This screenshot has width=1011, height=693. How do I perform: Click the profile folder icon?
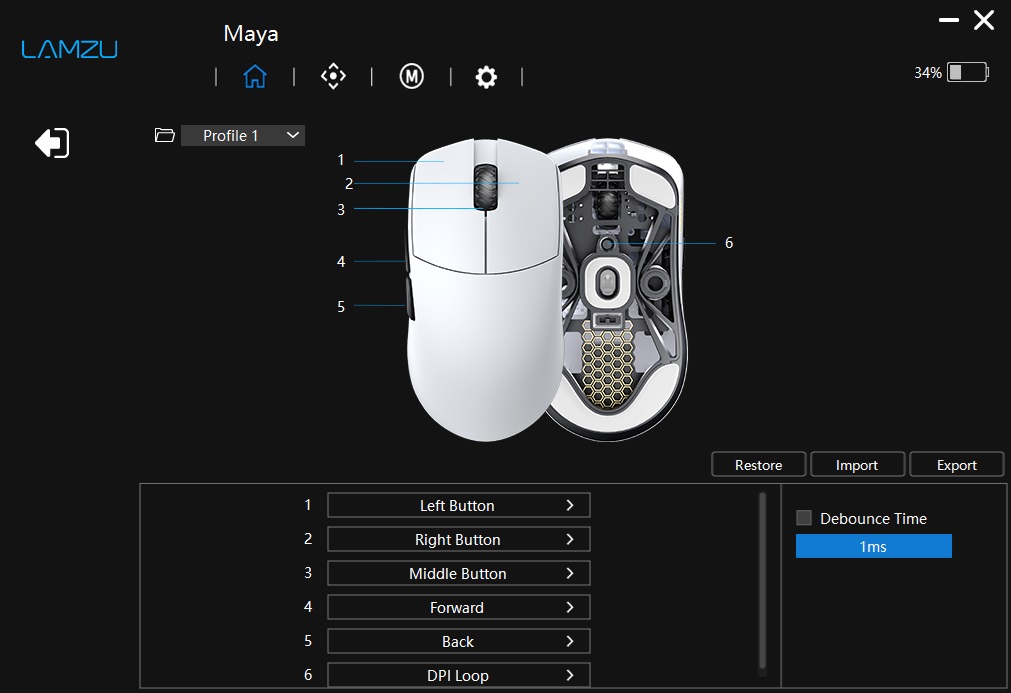pyautogui.click(x=164, y=135)
